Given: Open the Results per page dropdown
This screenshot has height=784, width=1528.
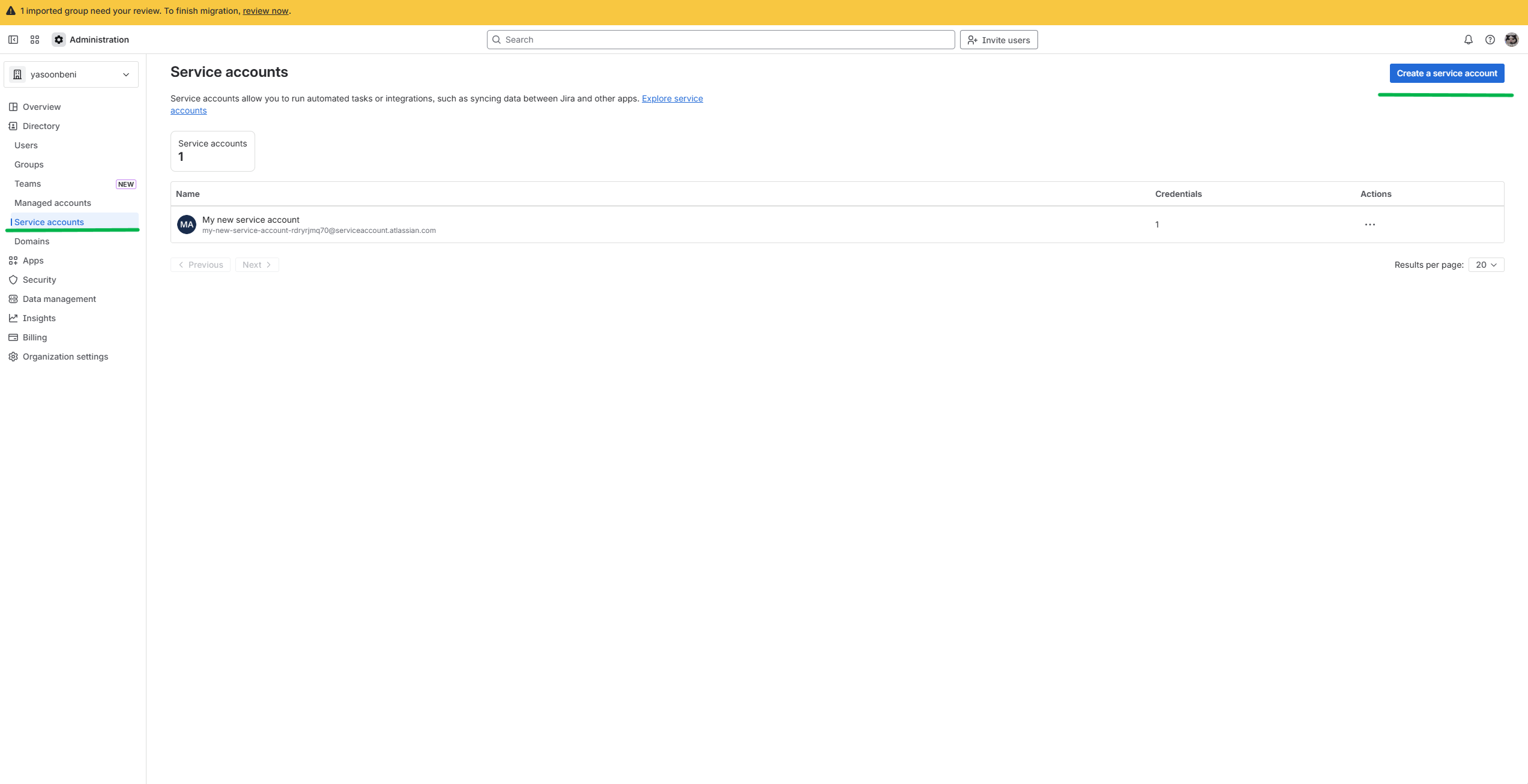Looking at the screenshot, I should 1486,265.
